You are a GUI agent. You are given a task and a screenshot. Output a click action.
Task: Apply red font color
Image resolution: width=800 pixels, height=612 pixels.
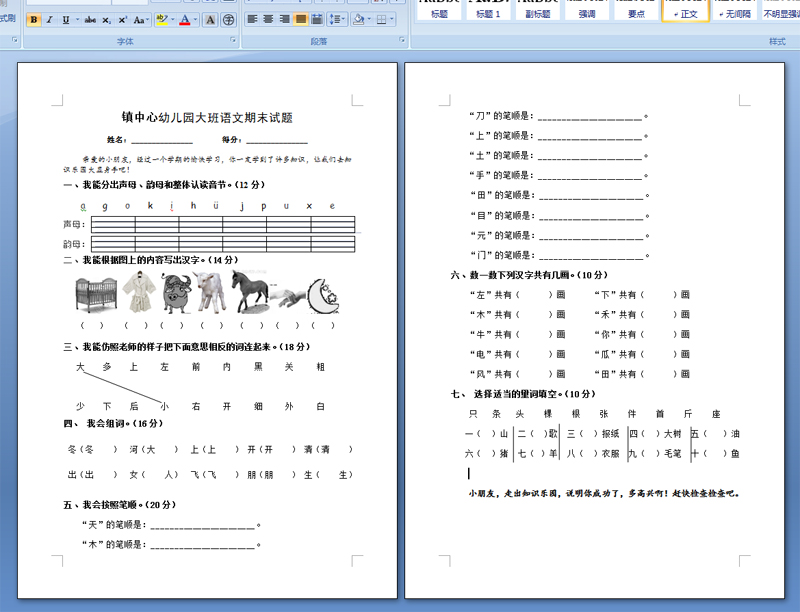pyautogui.click(x=185, y=20)
